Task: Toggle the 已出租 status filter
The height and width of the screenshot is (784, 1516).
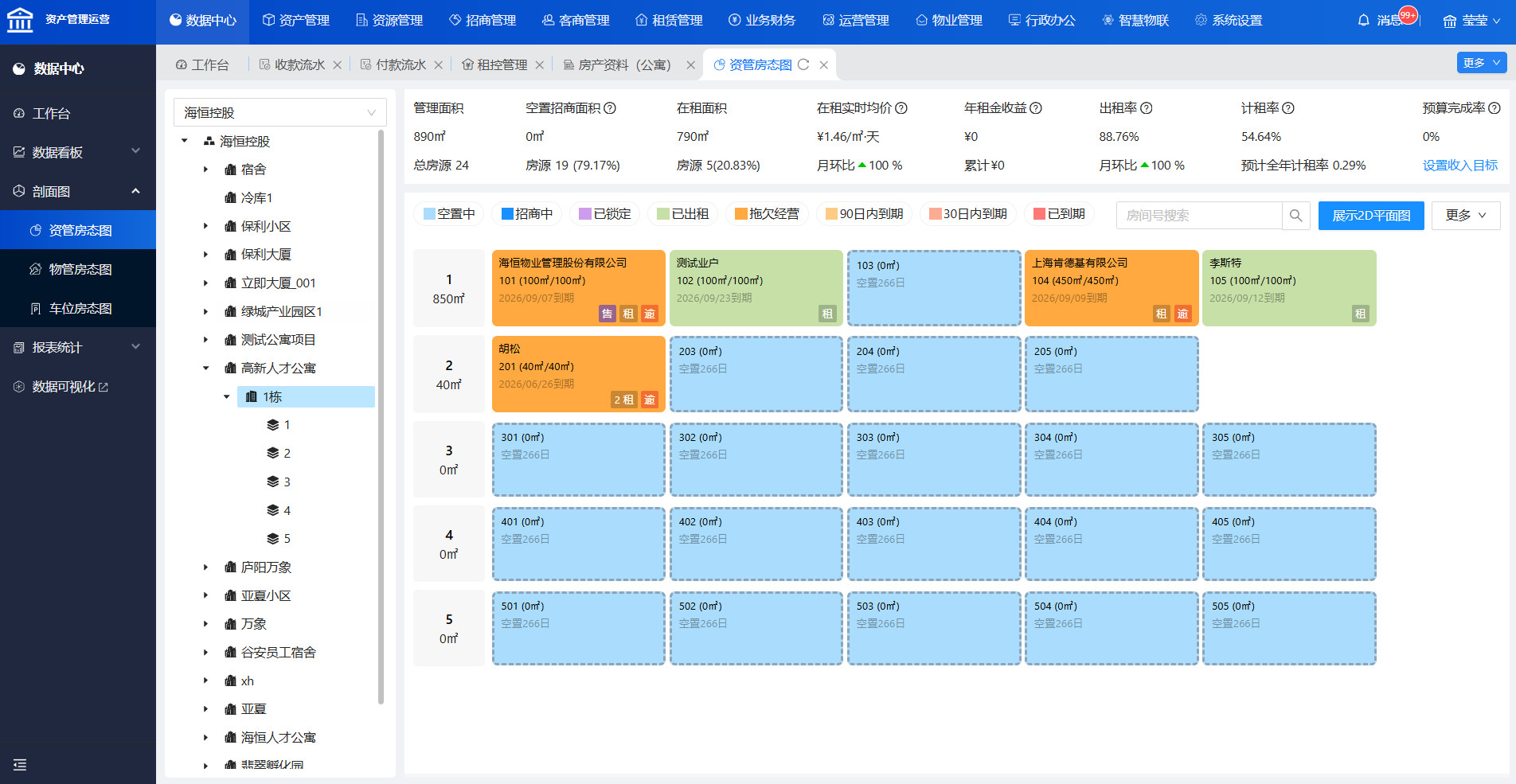Action: click(683, 214)
